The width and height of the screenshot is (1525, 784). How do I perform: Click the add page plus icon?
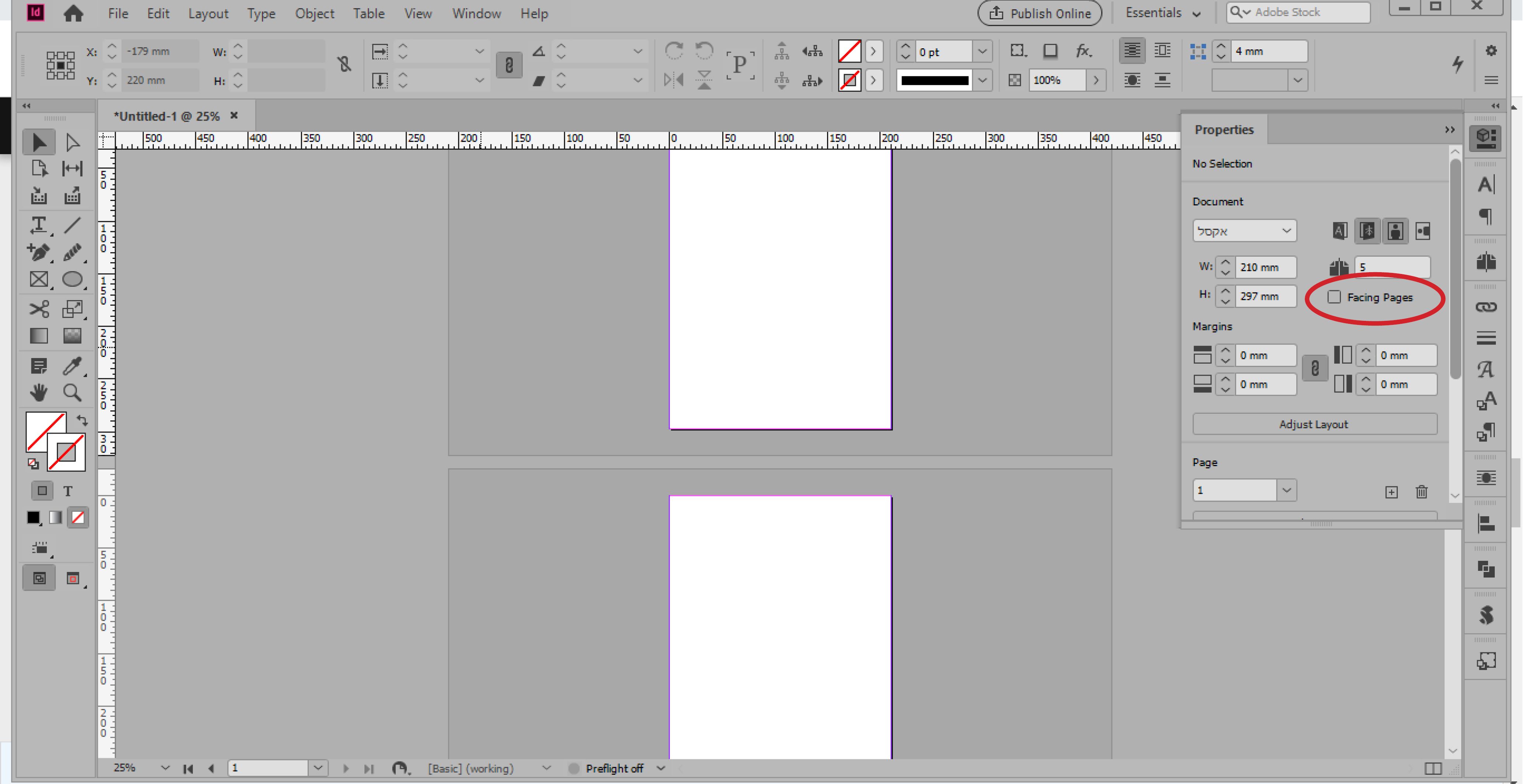point(1391,492)
